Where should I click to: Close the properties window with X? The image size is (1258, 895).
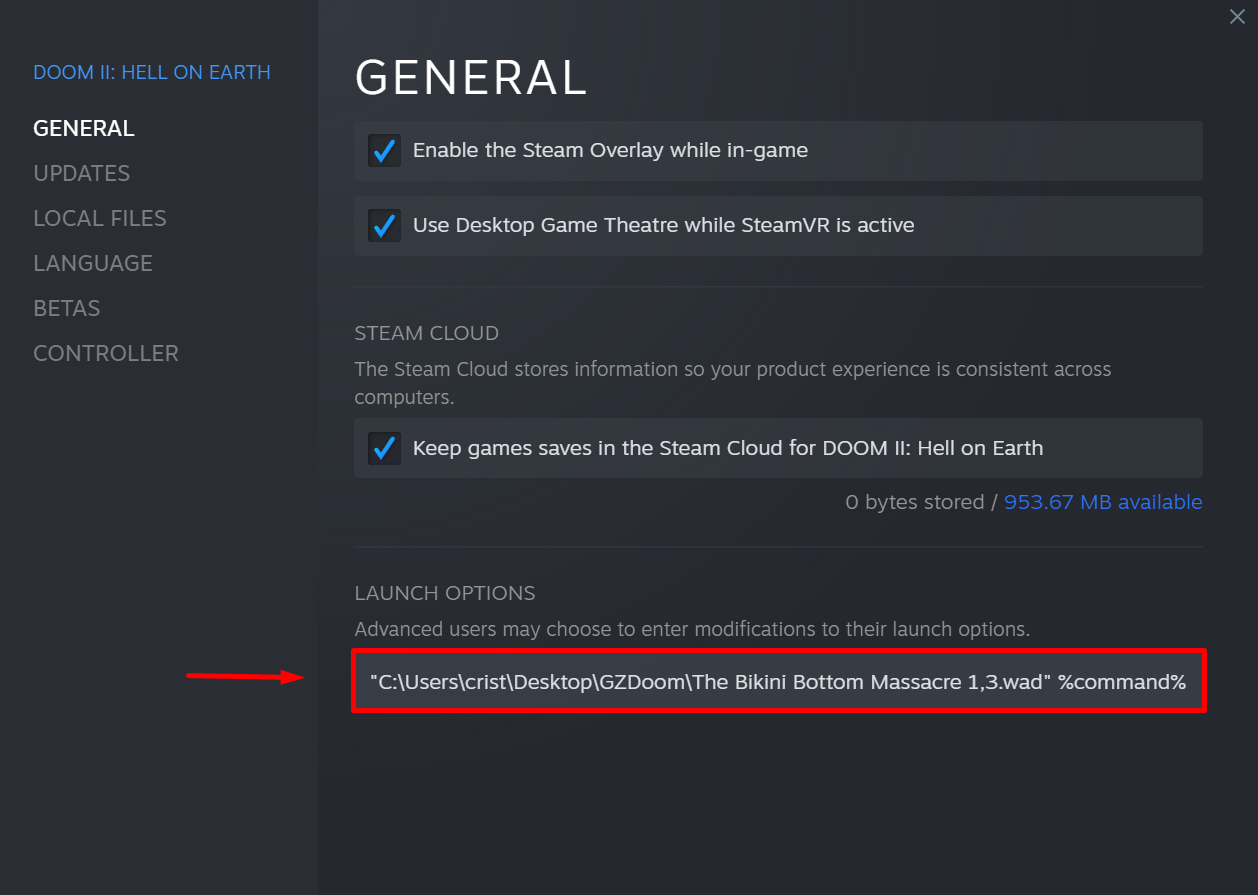(x=1237, y=16)
